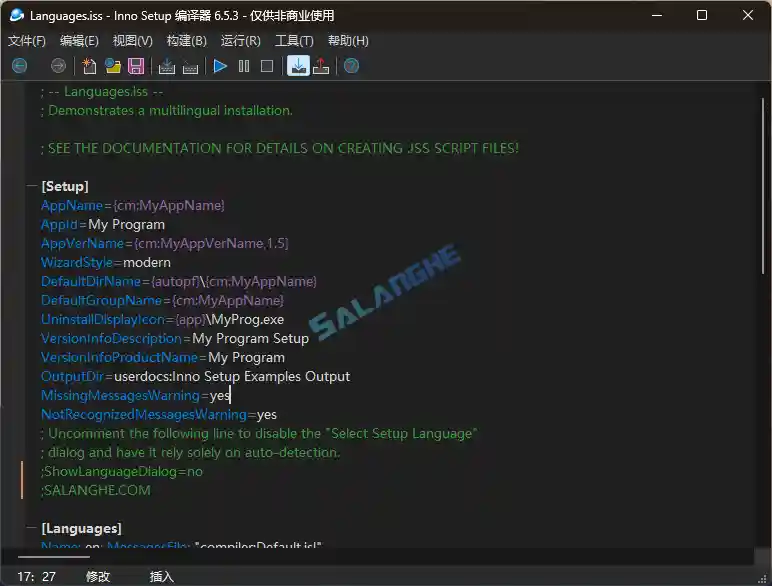Toggle the Target Uninstall button
772x586 pixels.
[x=321, y=66]
